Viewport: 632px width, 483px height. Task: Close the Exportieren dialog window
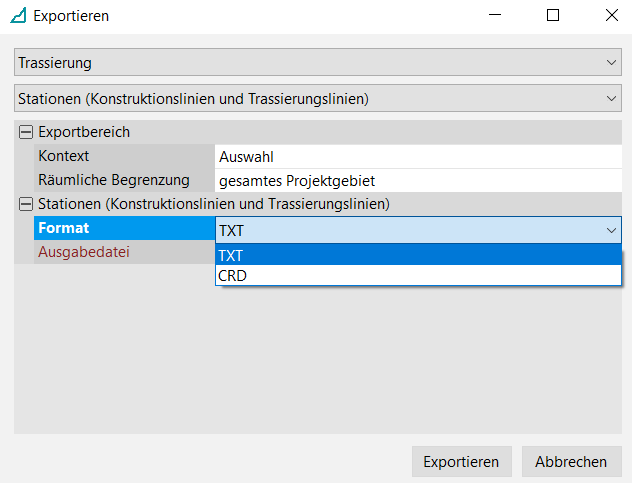[x=610, y=16]
